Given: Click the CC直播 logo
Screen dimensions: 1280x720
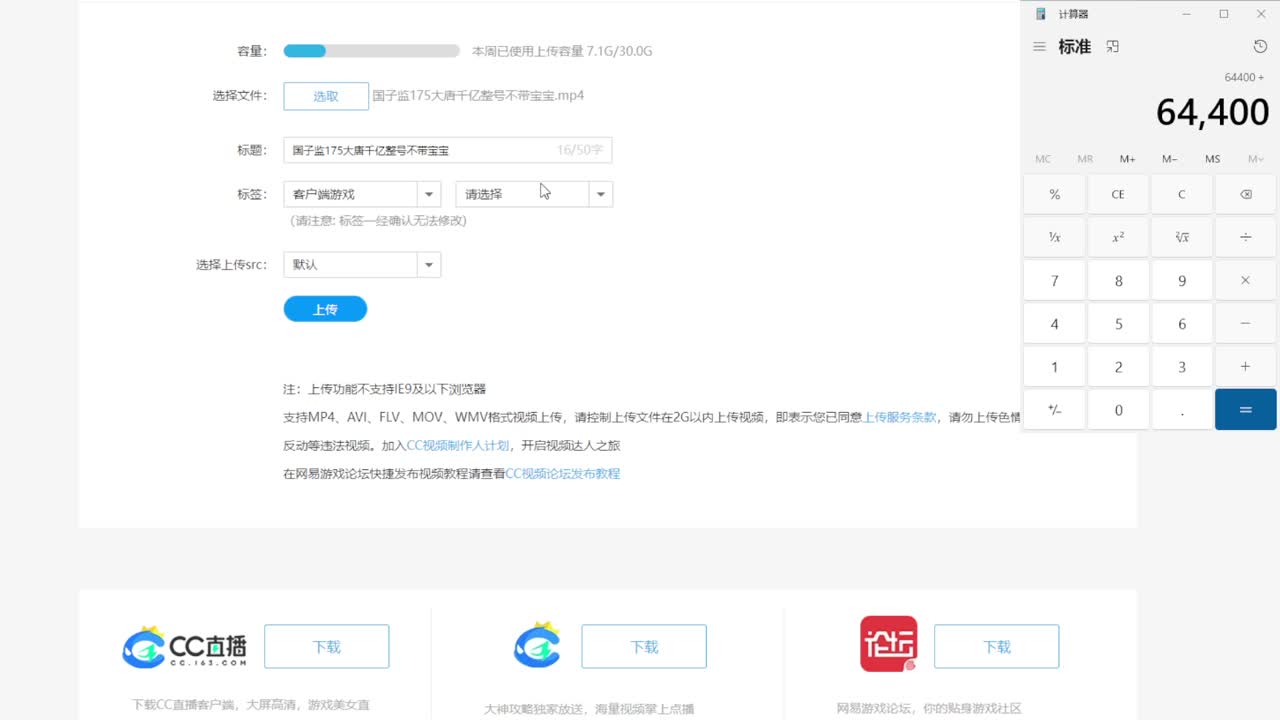Looking at the screenshot, I should 184,647.
